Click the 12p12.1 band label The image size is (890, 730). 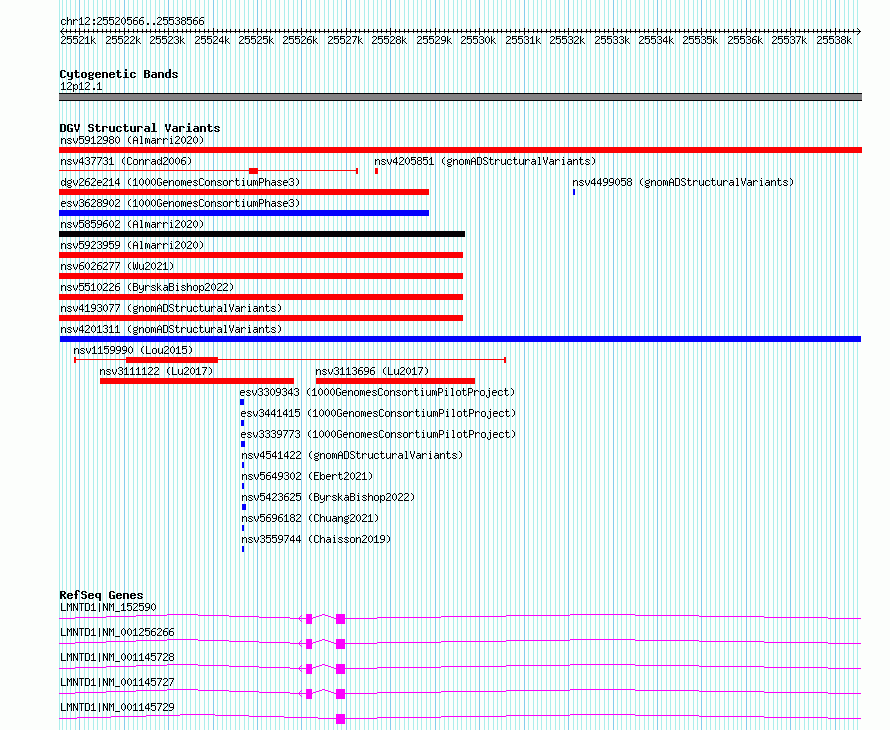pyautogui.click(x=81, y=86)
